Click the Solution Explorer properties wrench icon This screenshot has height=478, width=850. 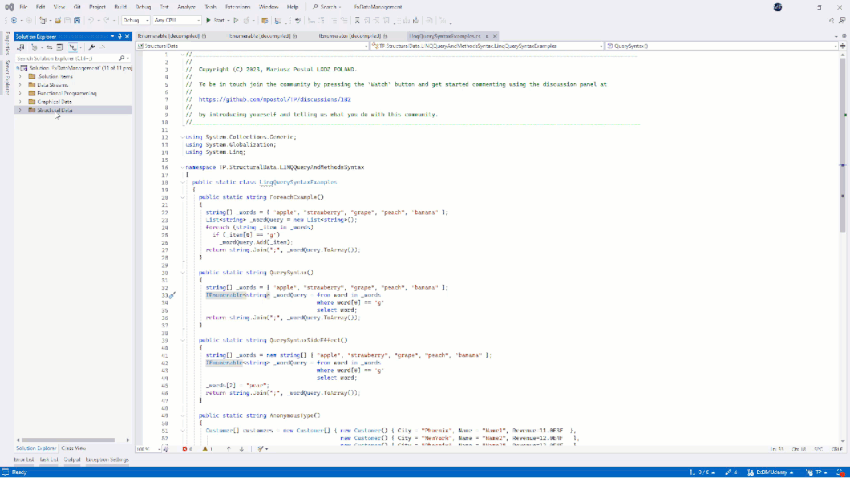pos(91,47)
